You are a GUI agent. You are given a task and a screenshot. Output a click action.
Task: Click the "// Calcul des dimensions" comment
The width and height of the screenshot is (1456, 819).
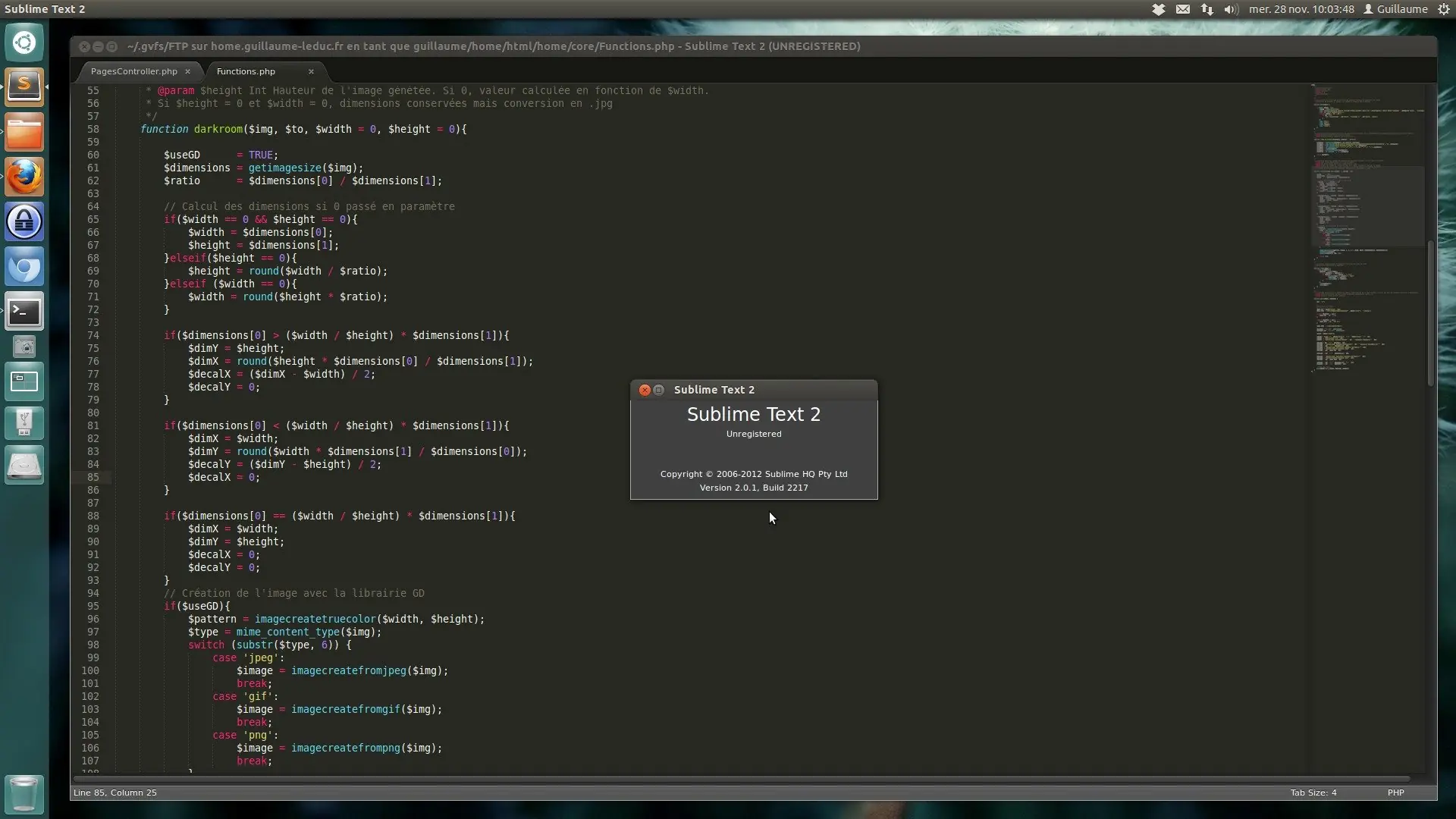[x=309, y=206]
